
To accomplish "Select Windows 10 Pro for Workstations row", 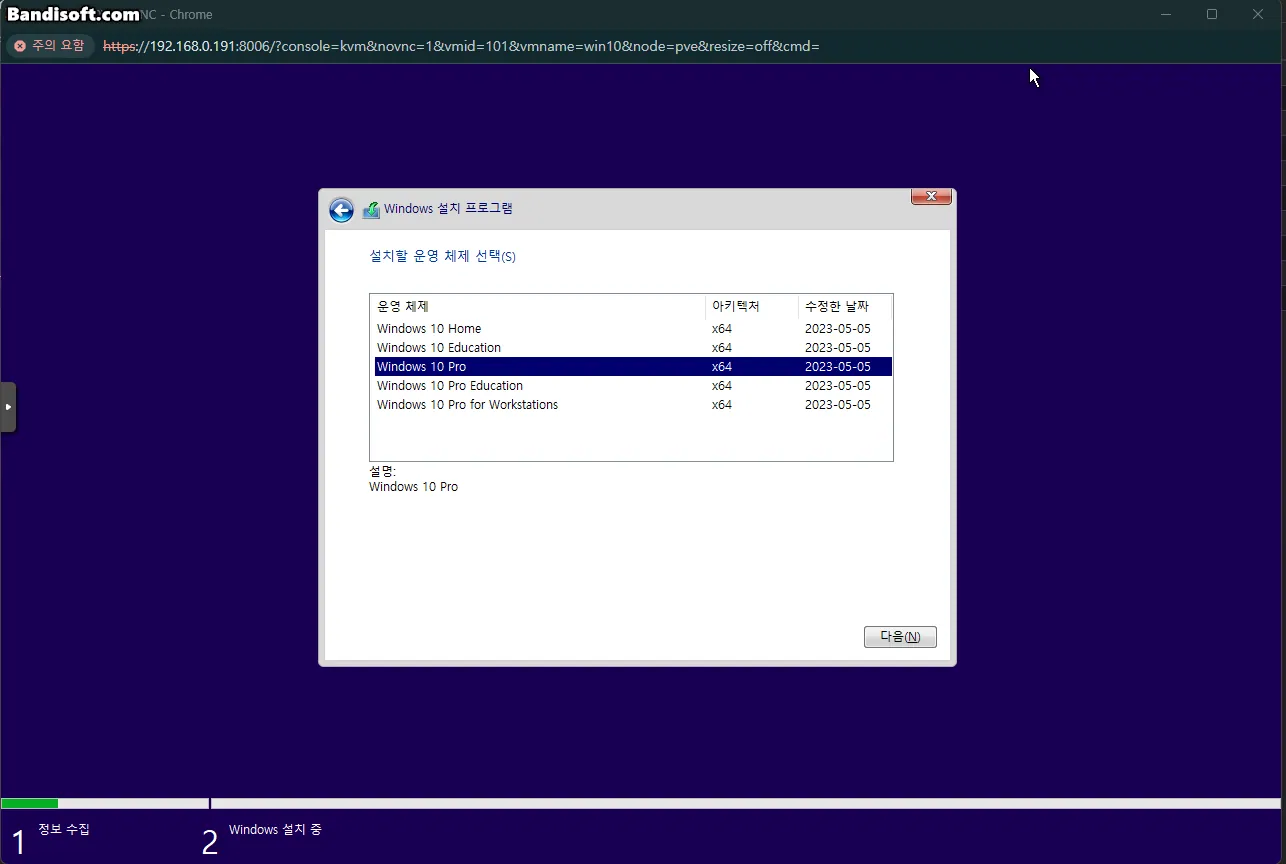I will pos(633,405).
